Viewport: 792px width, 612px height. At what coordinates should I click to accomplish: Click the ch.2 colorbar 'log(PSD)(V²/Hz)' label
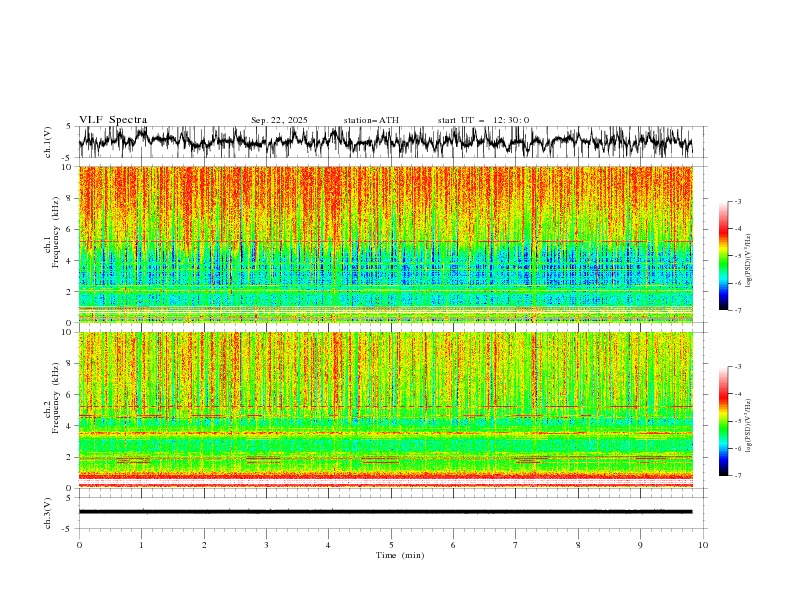point(749,426)
